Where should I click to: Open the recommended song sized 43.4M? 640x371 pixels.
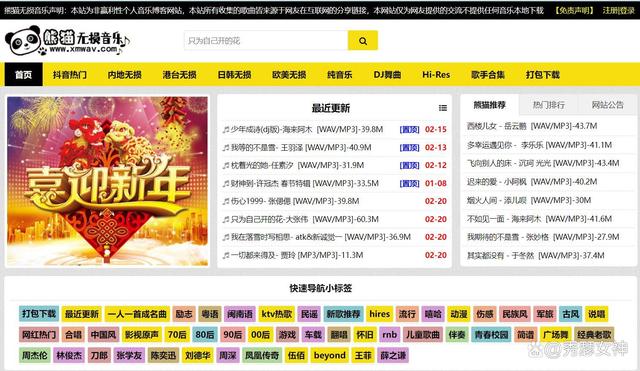coord(543,163)
